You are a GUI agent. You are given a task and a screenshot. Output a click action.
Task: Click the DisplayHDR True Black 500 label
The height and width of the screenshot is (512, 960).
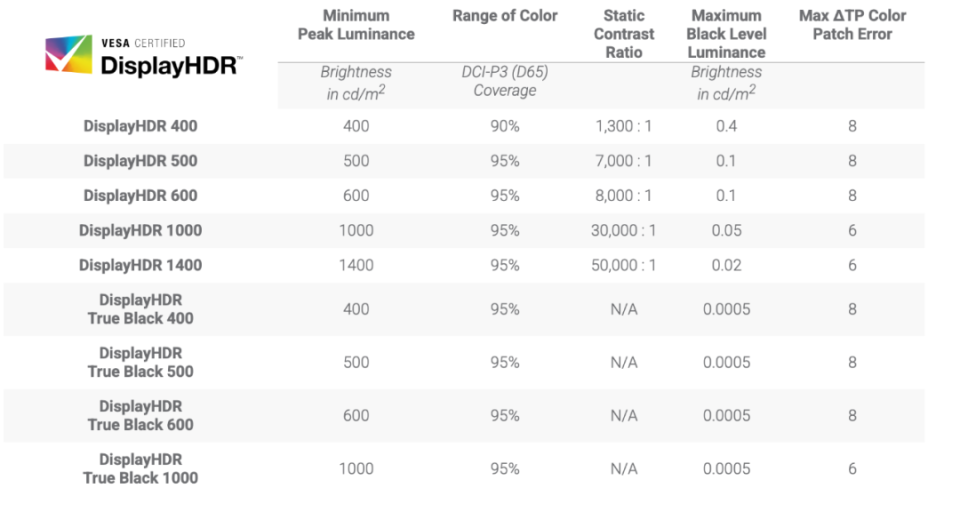coord(140,362)
